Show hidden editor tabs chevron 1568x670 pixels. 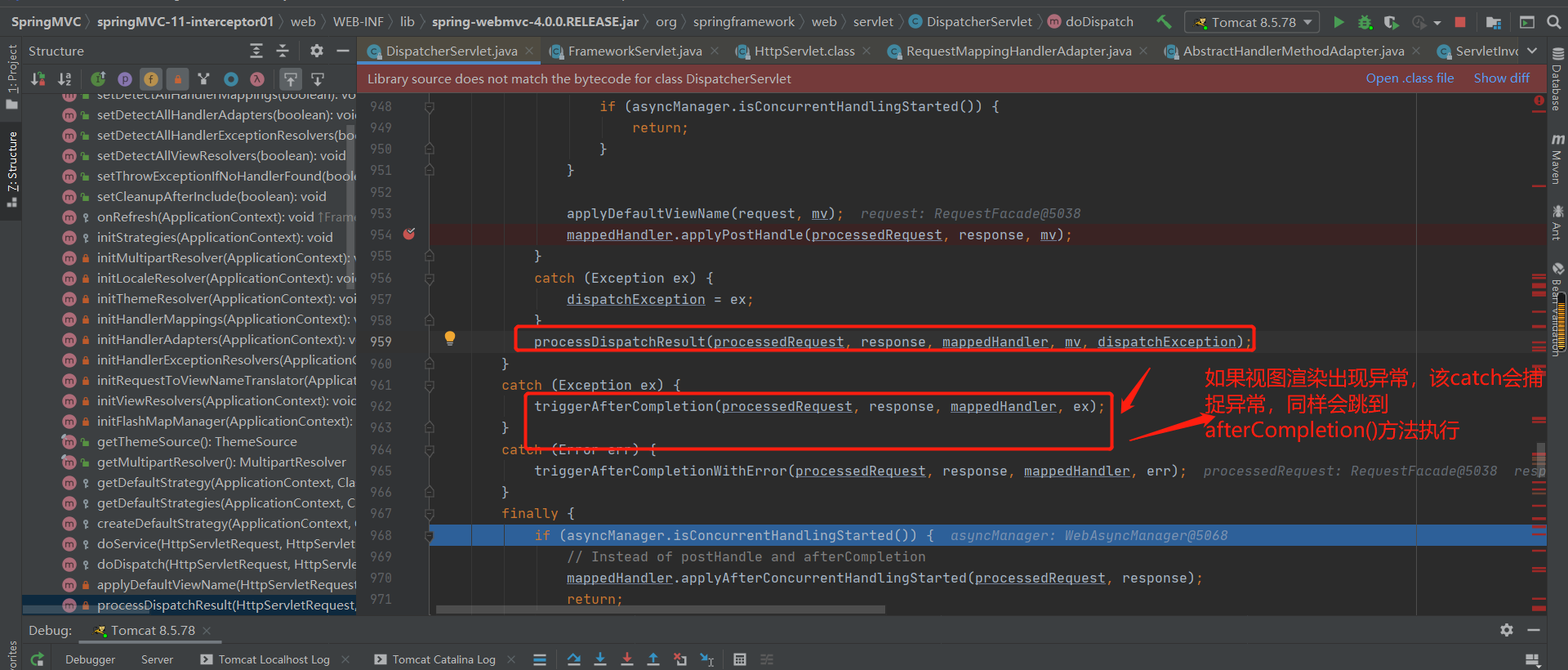point(1532,51)
